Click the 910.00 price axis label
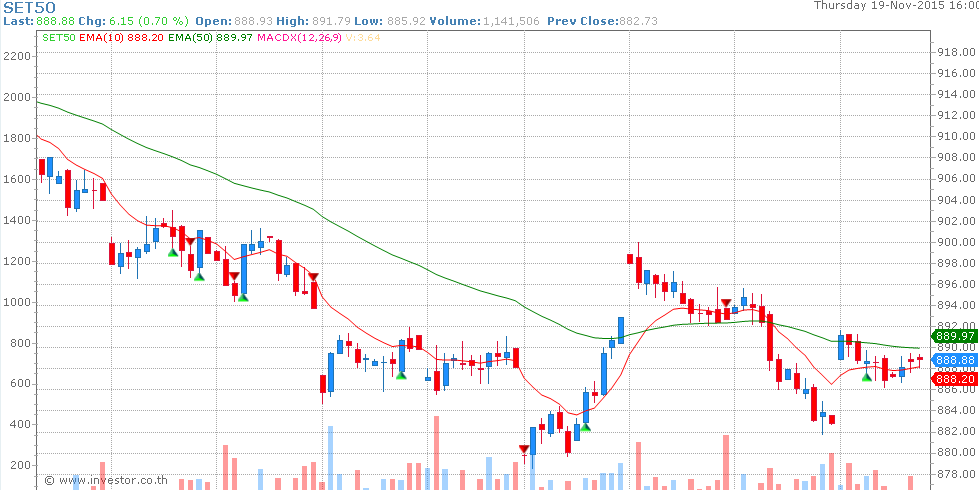979x490 pixels. [957, 137]
